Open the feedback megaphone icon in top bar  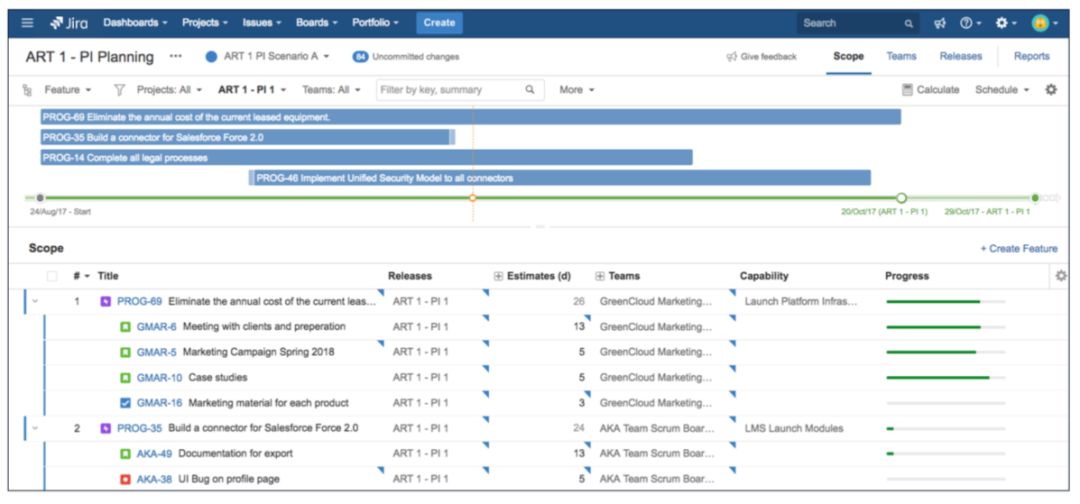(939, 23)
